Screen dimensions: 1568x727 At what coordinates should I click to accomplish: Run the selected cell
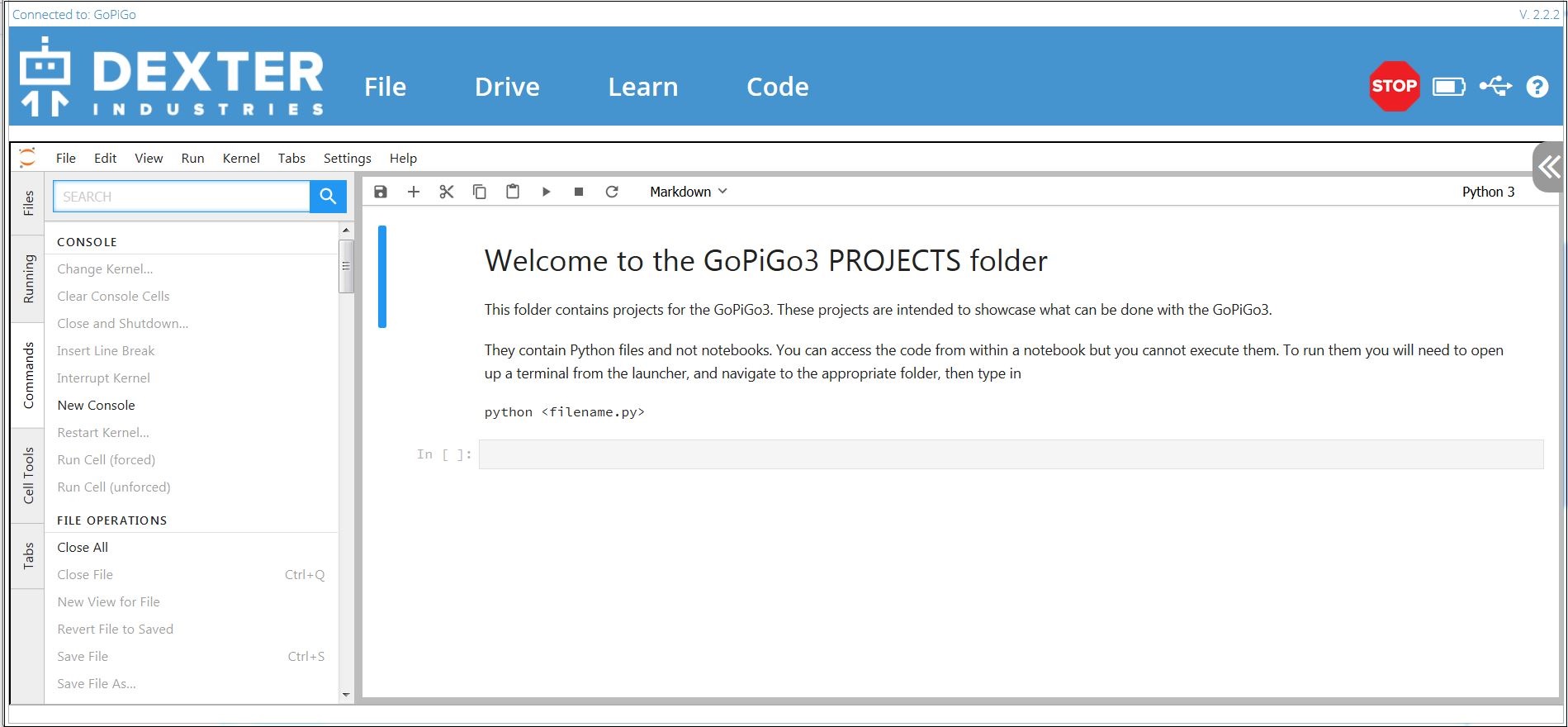[546, 192]
